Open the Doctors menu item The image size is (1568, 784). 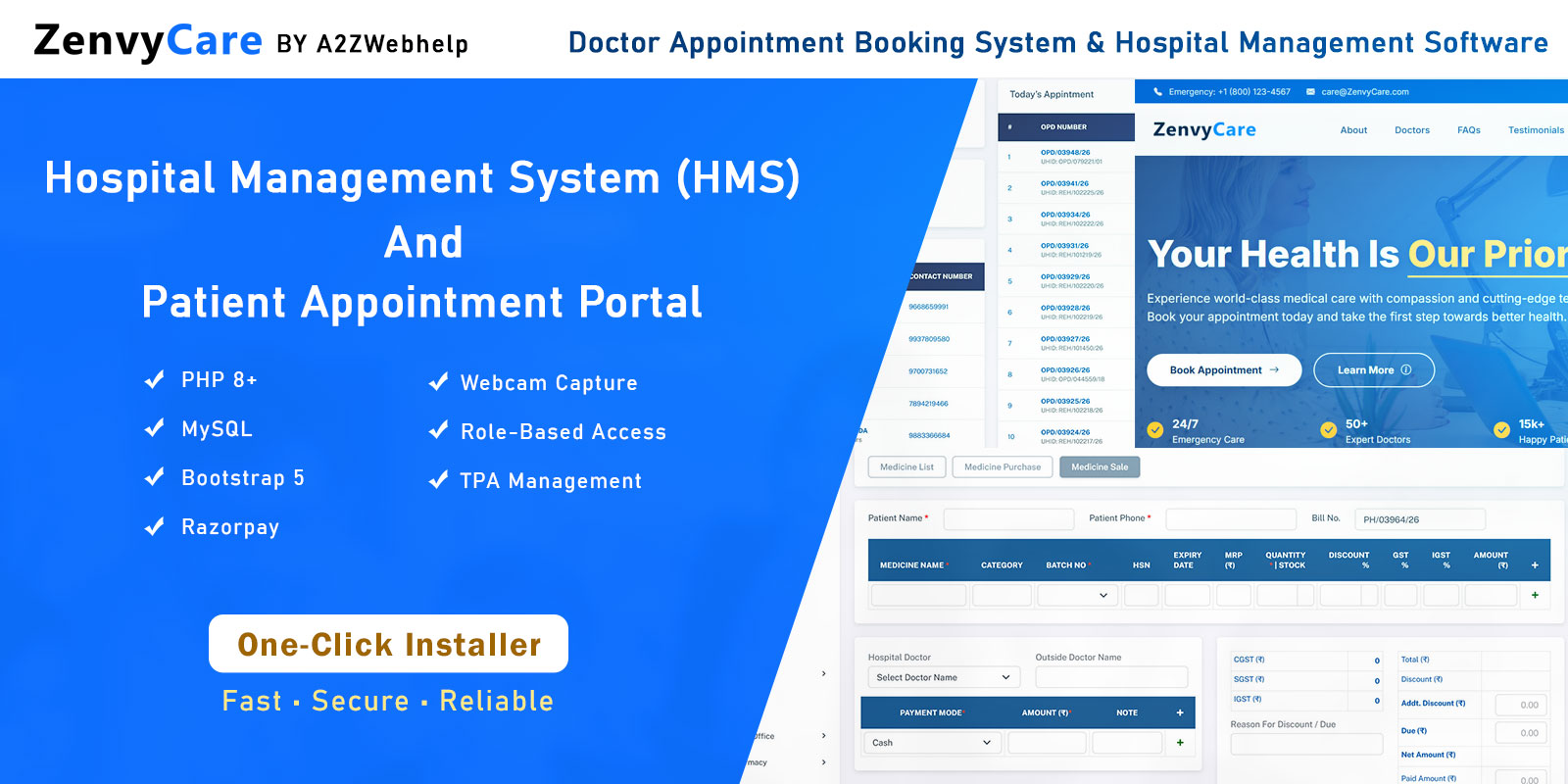point(1412,130)
